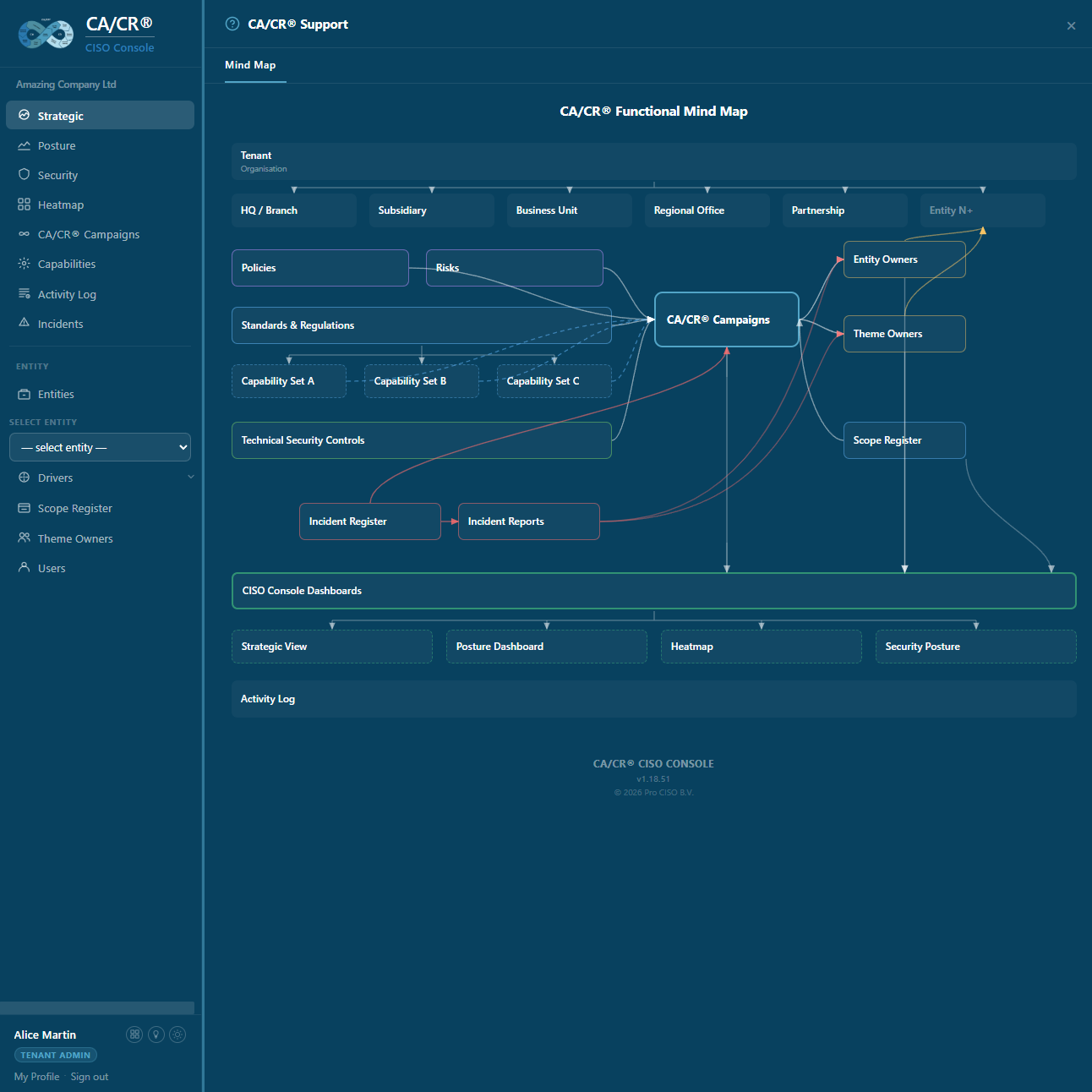Select the Theme Owners mind map node
Image resolution: width=1092 pixels, height=1092 pixels.
904,334
